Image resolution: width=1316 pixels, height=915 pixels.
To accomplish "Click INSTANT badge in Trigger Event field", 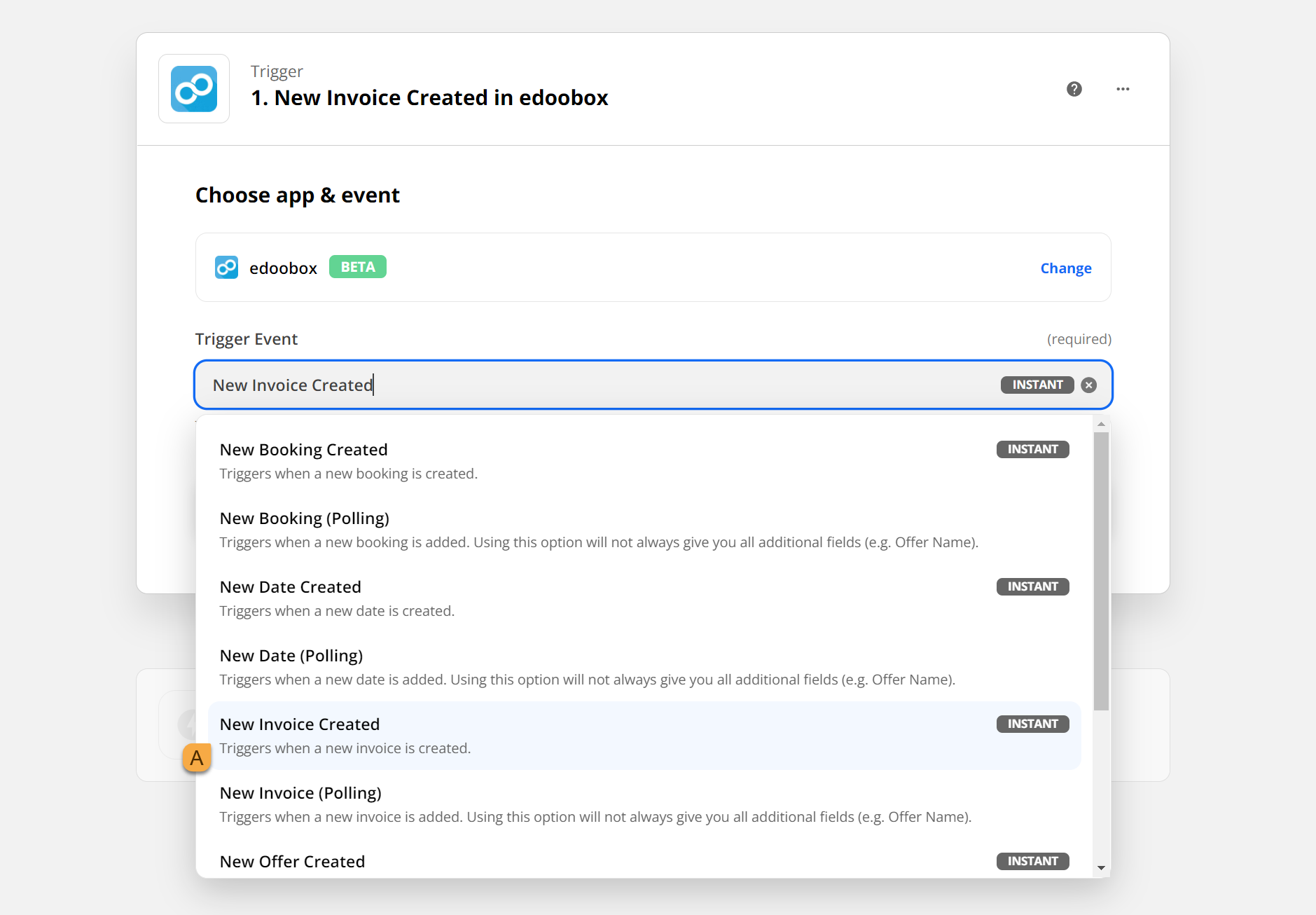I will coord(1037,385).
